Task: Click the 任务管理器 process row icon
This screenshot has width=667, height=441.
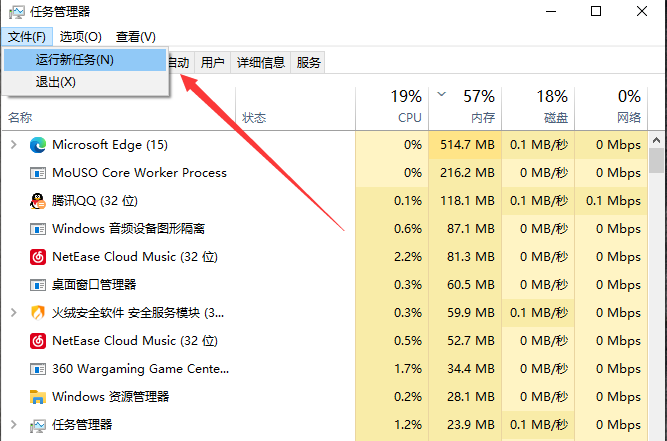Action: pos(38,425)
